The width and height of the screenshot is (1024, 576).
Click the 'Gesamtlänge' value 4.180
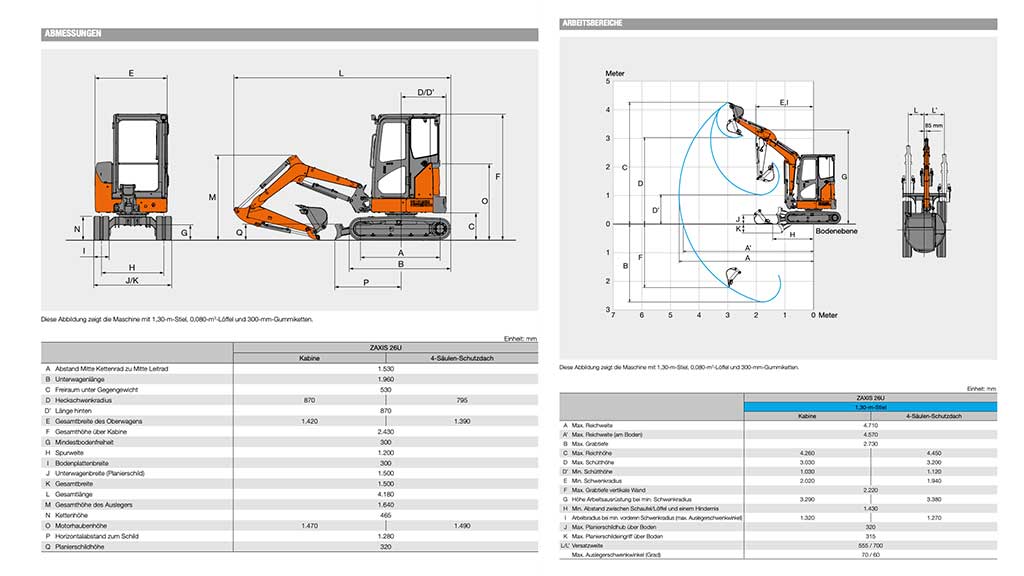tap(385, 494)
